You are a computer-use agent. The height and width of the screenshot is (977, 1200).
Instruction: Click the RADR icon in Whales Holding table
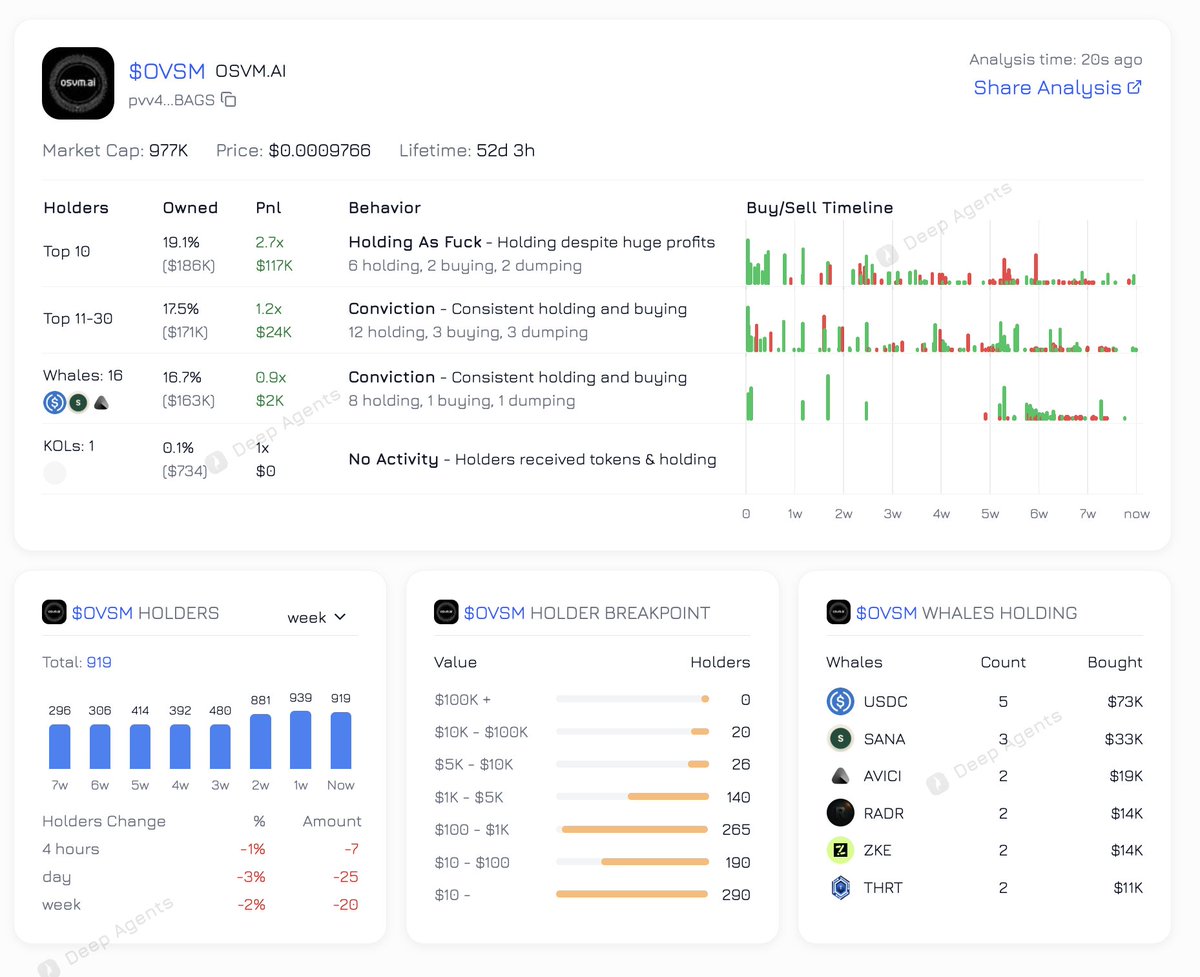pyautogui.click(x=840, y=813)
